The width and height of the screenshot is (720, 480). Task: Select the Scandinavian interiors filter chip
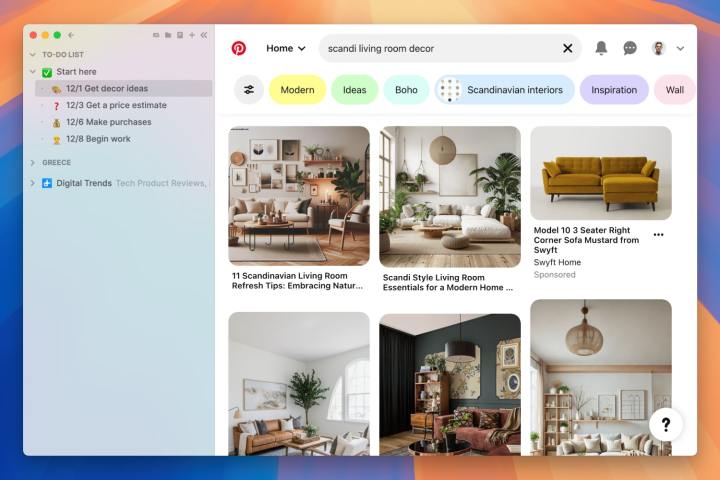505,90
